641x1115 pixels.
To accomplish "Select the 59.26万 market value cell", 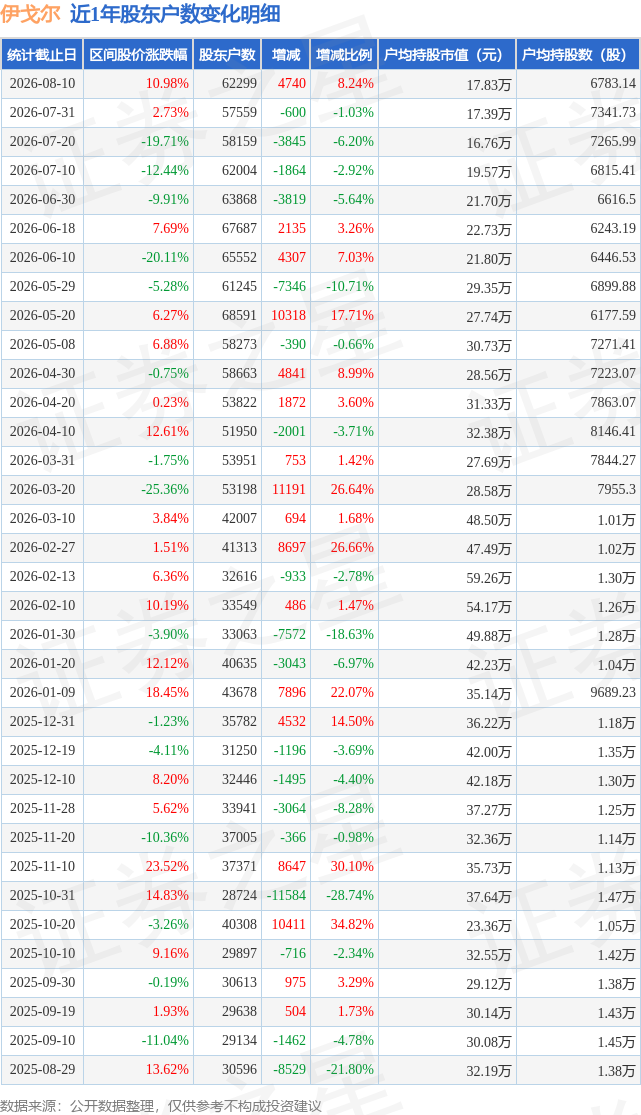I will 489,577.
